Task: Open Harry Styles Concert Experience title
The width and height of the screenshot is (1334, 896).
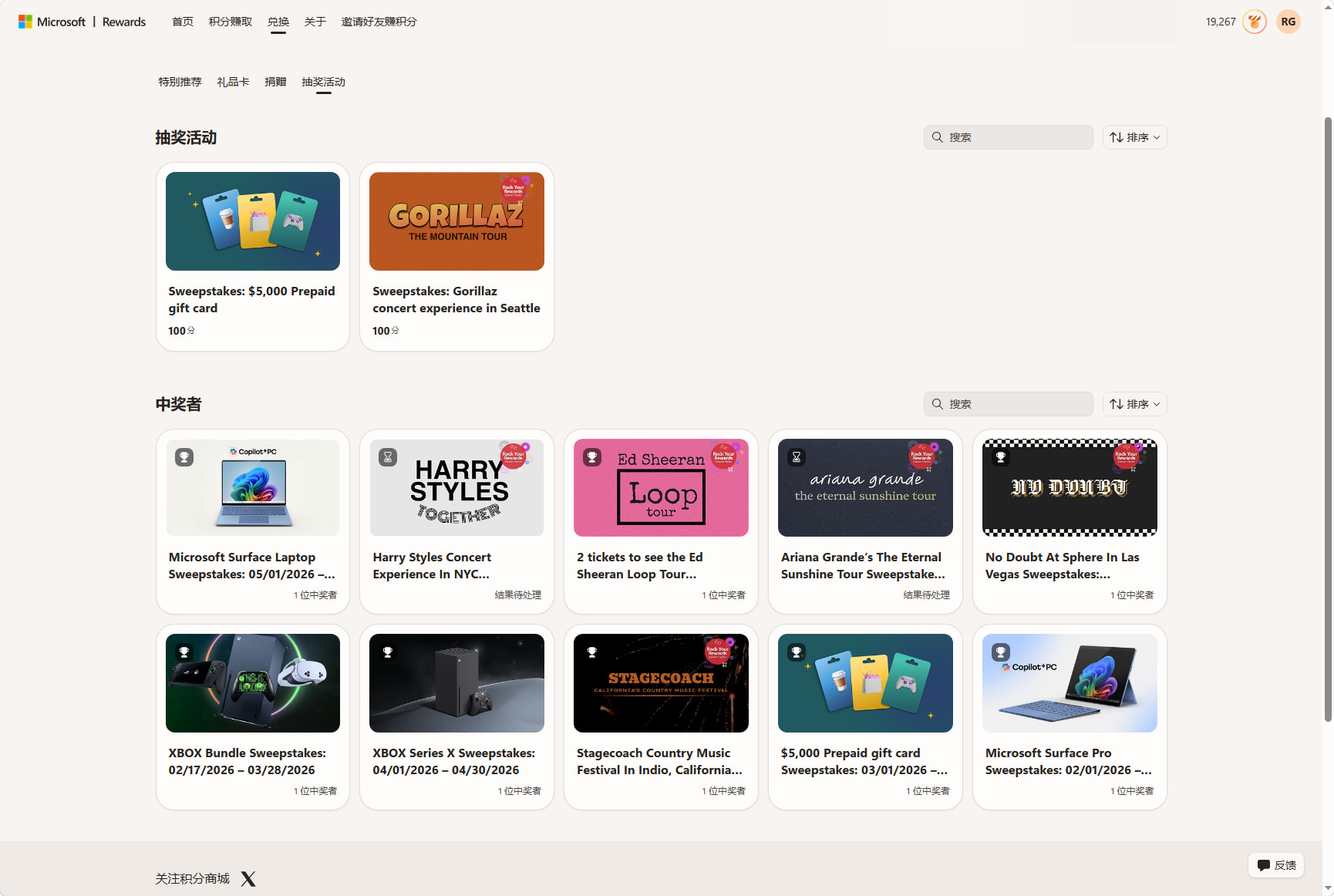Action: (x=432, y=566)
